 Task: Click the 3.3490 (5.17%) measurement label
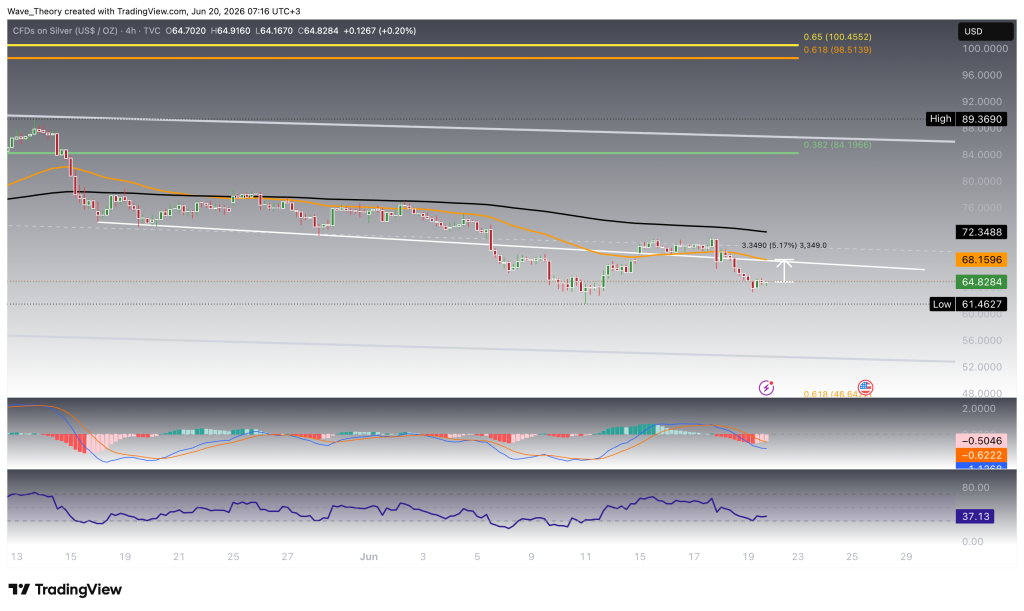pos(784,245)
